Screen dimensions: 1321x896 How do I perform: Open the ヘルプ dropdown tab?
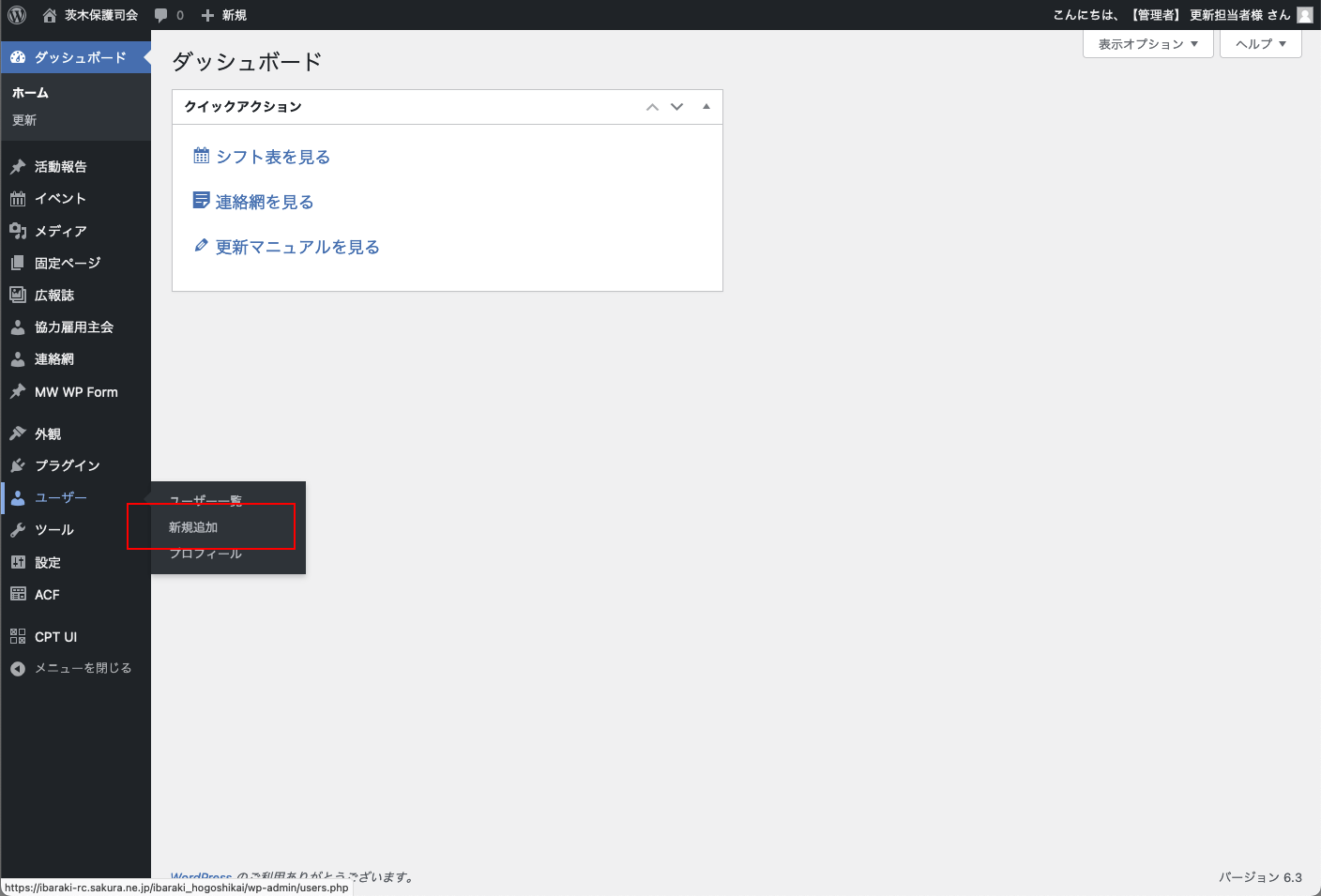(1260, 44)
